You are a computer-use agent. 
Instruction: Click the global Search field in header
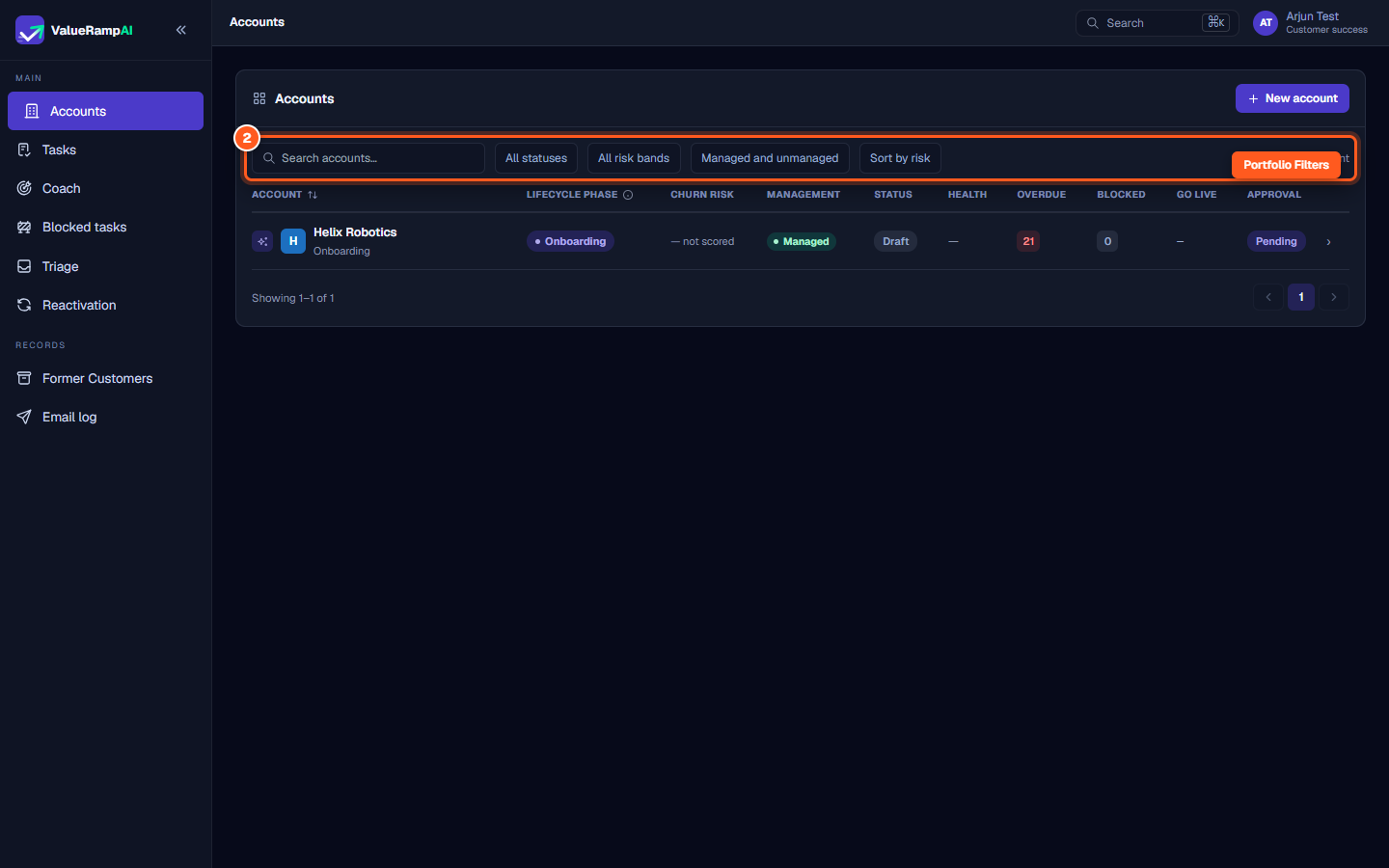tap(1157, 22)
